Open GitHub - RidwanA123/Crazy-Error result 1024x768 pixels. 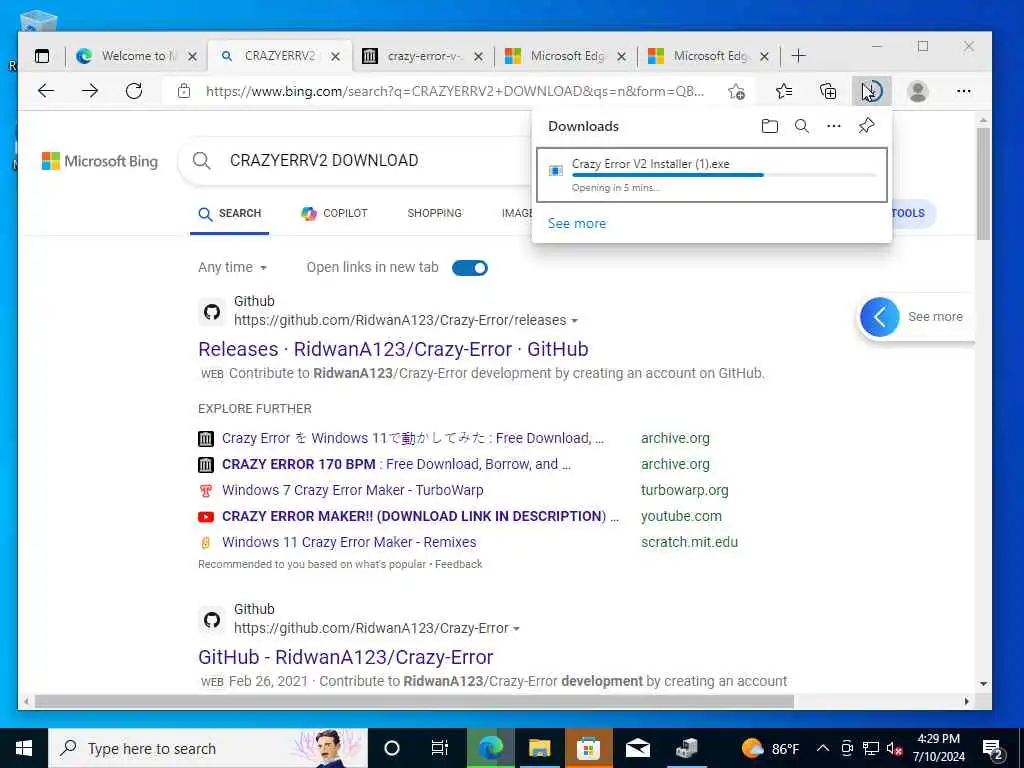coord(345,657)
